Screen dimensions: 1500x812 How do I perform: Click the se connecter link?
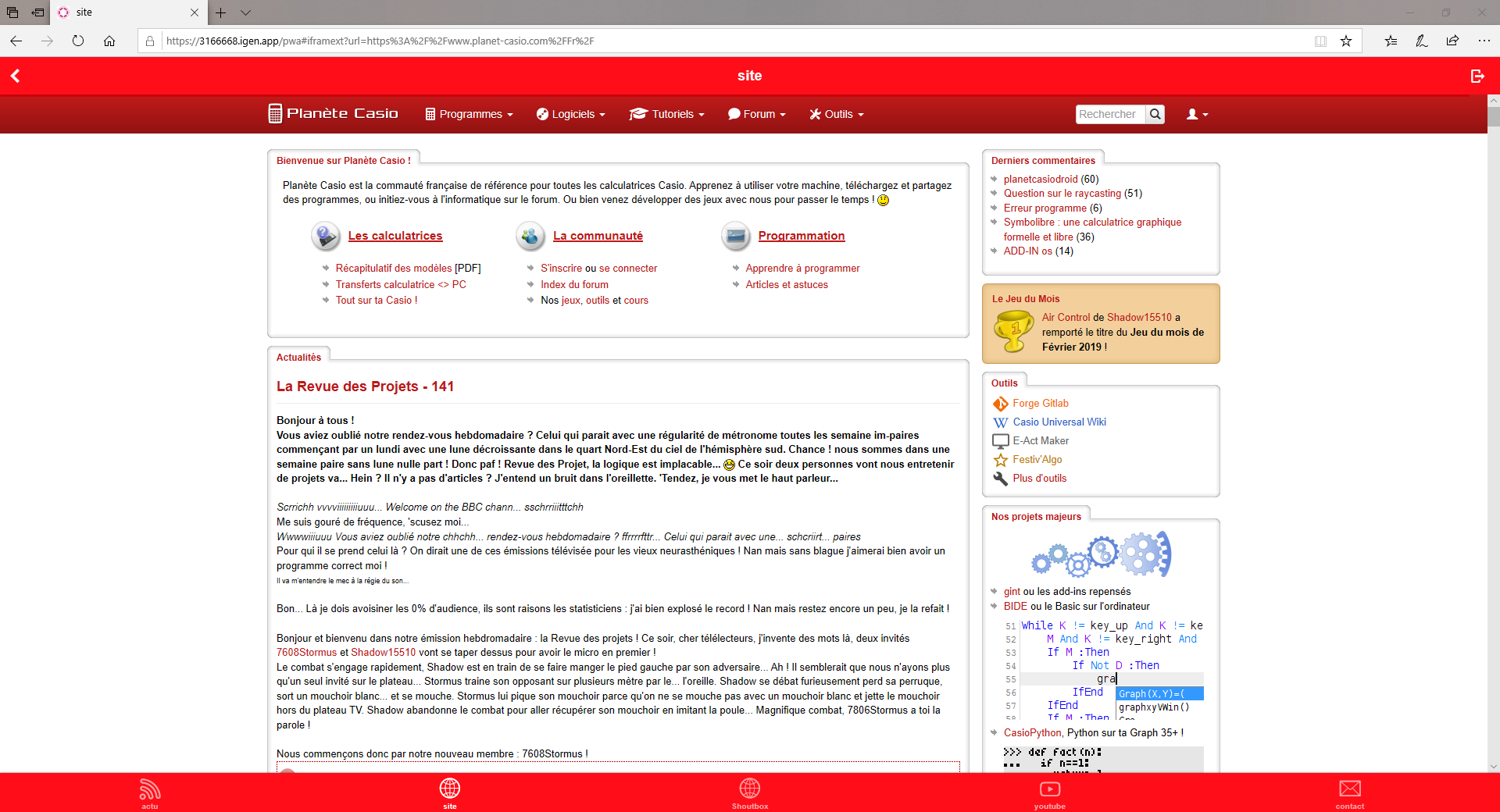tap(628, 268)
